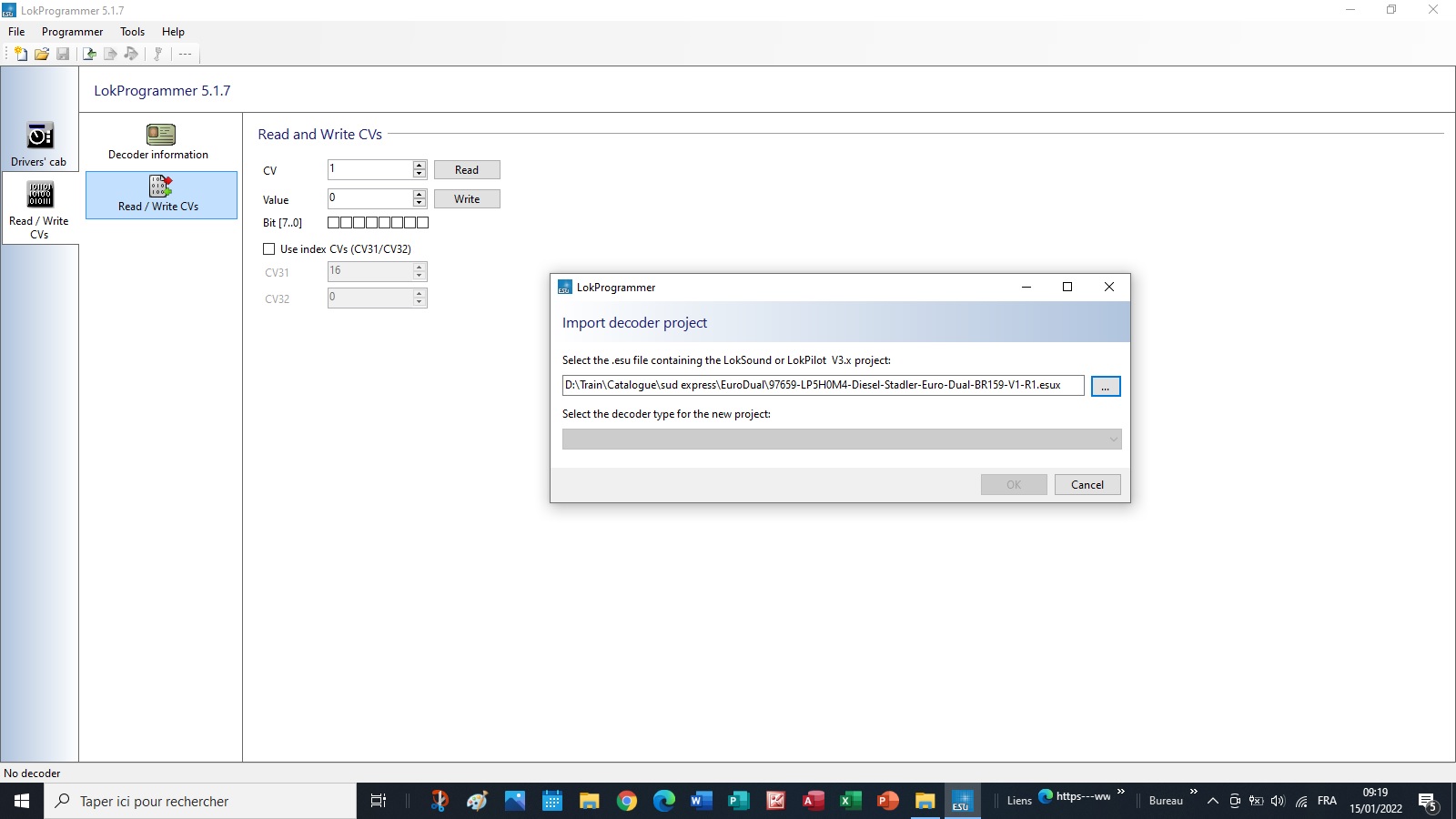The width and height of the screenshot is (1456, 819).
Task: Toggle bit 2 checkbox in the Bit row
Action: 397,222
